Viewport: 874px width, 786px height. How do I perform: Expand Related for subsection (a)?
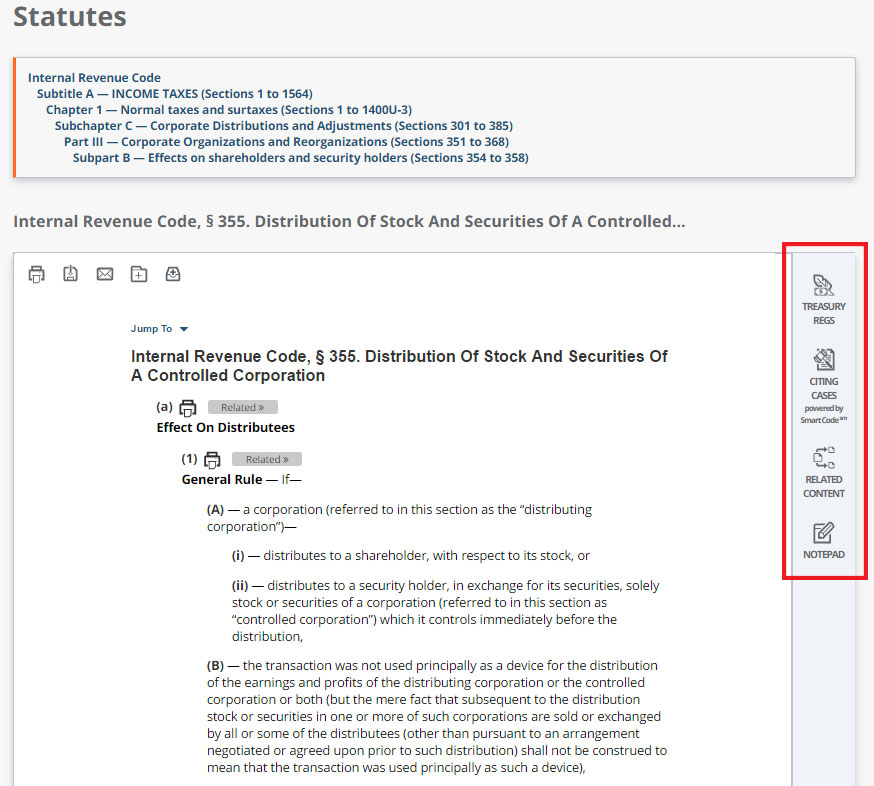242,408
